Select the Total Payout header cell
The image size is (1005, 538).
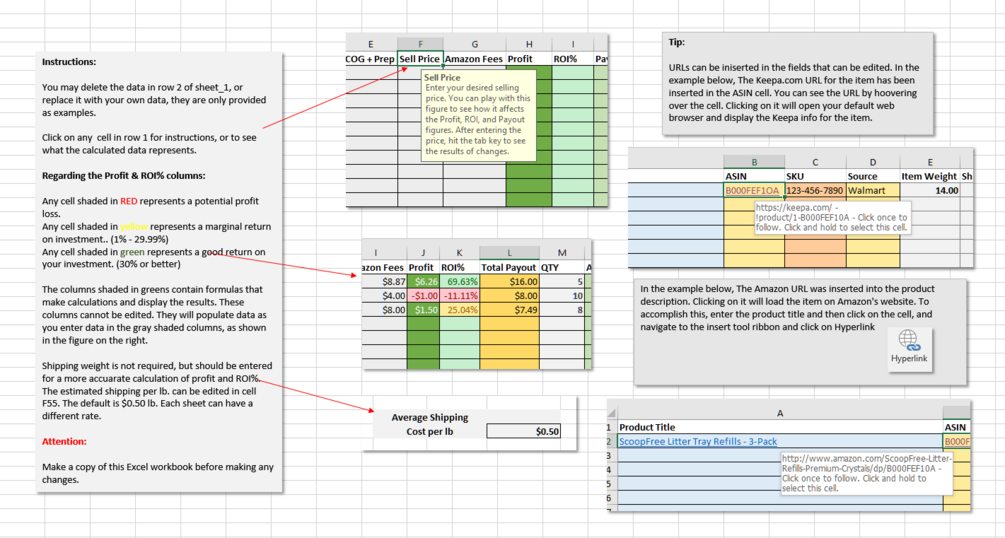click(510, 267)
